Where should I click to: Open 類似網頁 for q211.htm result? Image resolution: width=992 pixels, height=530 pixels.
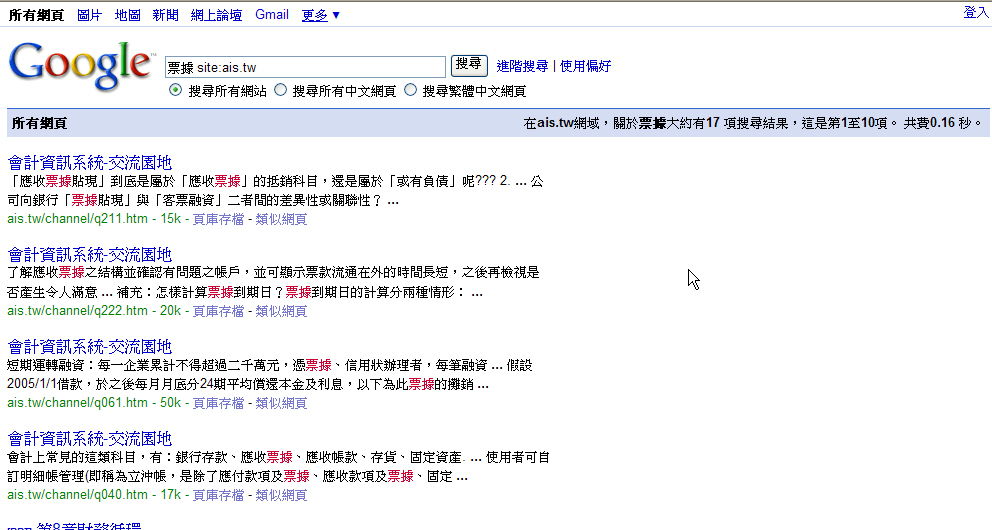(281, 219)
